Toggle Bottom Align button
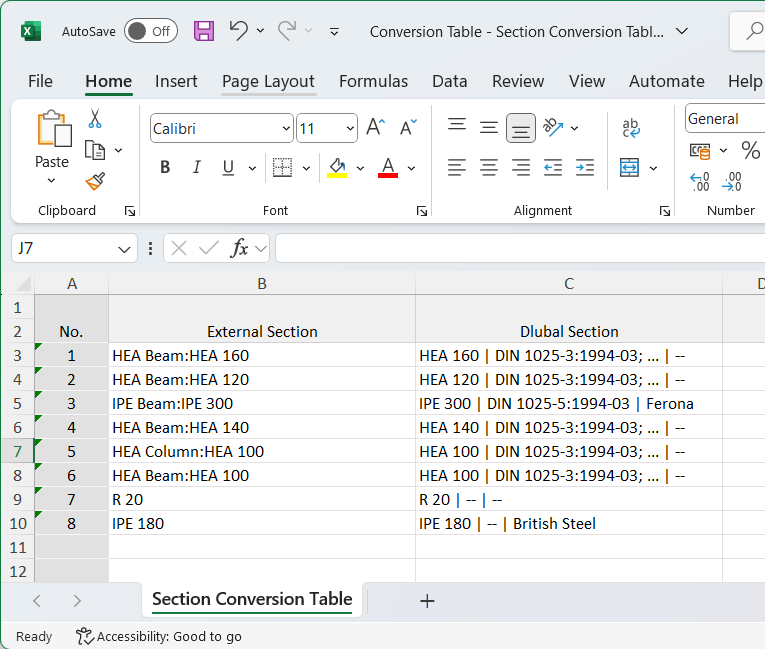 click(x=521, y=128)
